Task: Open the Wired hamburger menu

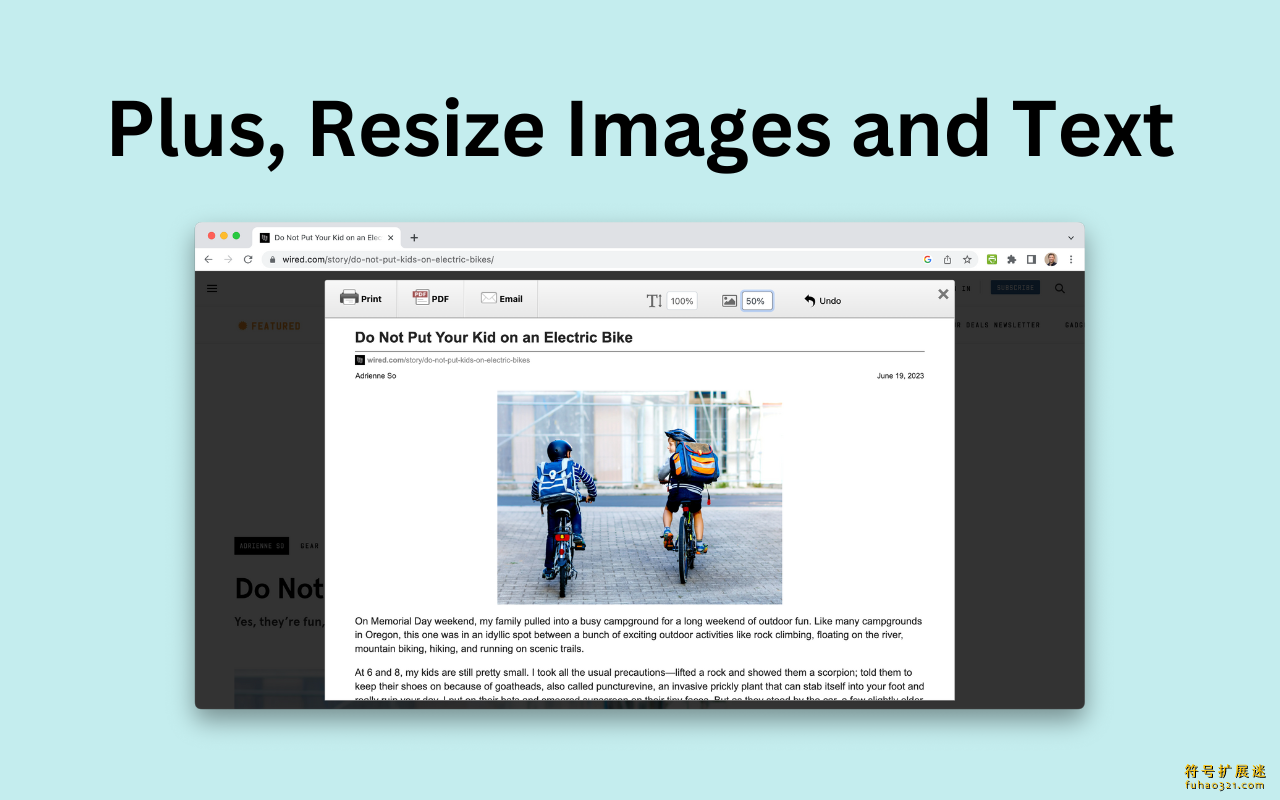Action: (212, 288)
